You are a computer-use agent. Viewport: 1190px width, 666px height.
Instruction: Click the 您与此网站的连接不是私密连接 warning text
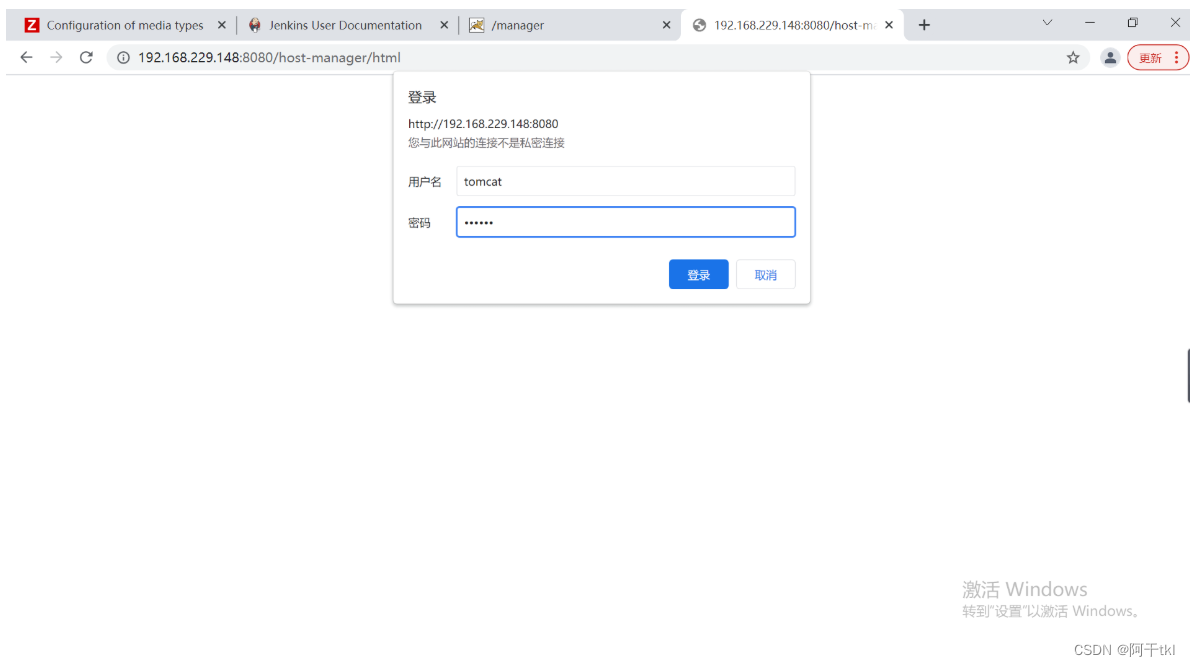coord(486,143)
